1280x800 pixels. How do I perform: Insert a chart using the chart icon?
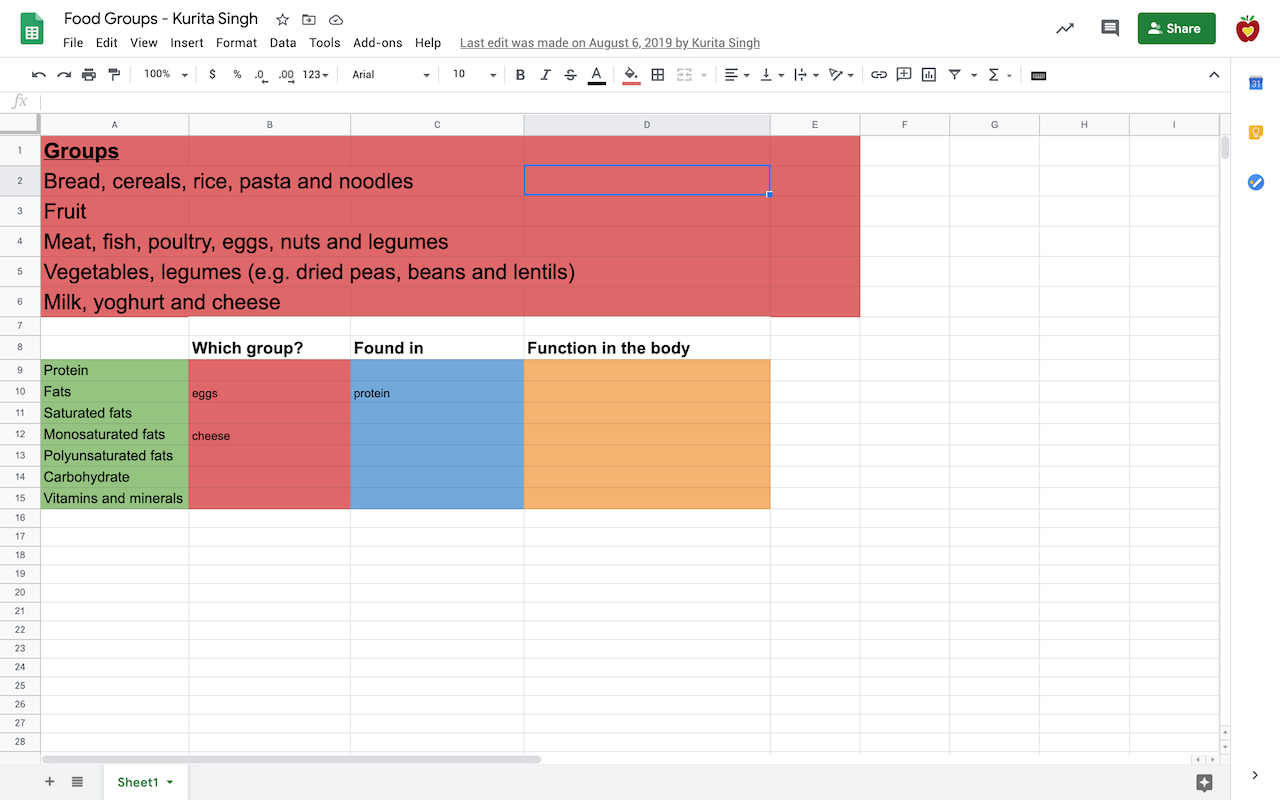click(928, 74)
